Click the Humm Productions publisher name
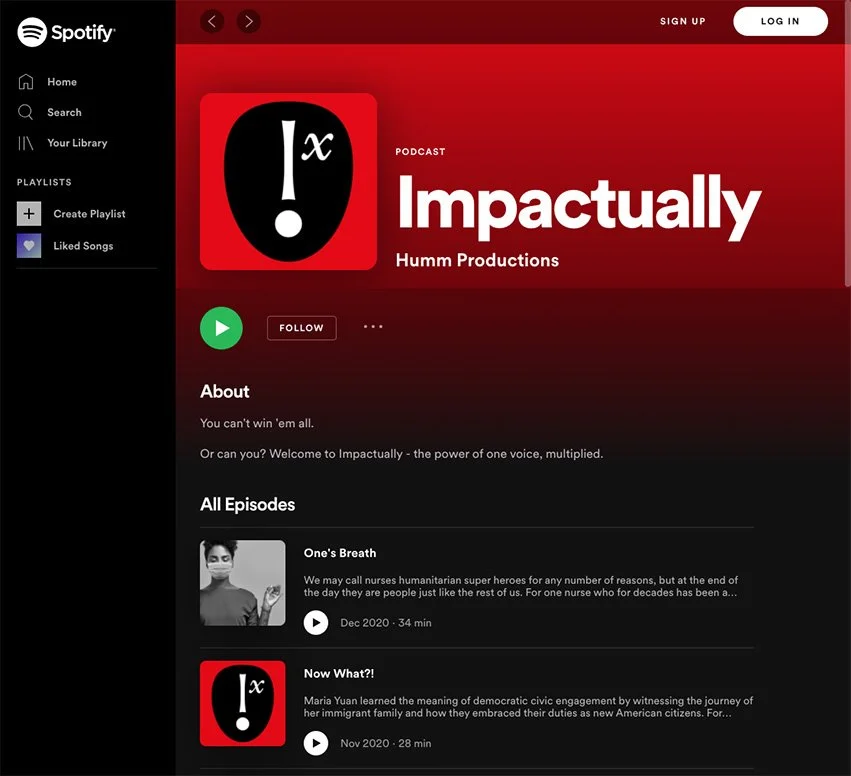 477,260
